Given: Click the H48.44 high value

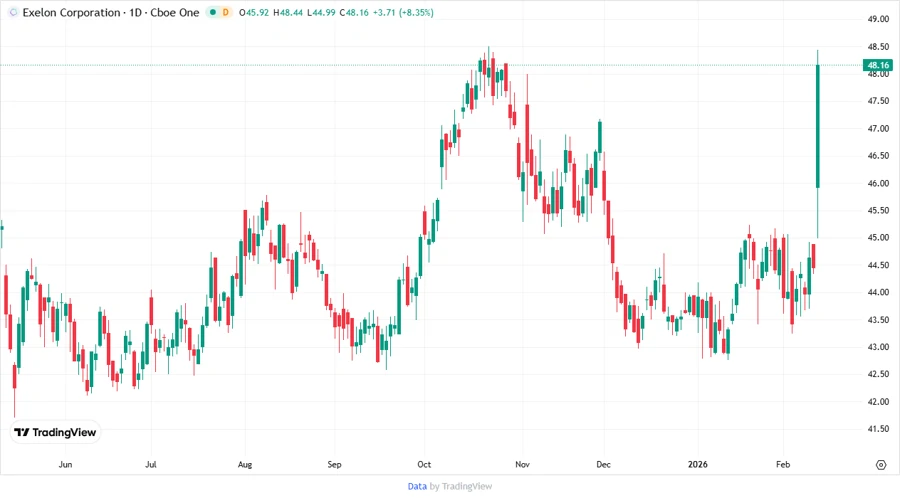Looking at the screenshot, I should [288, 13].
